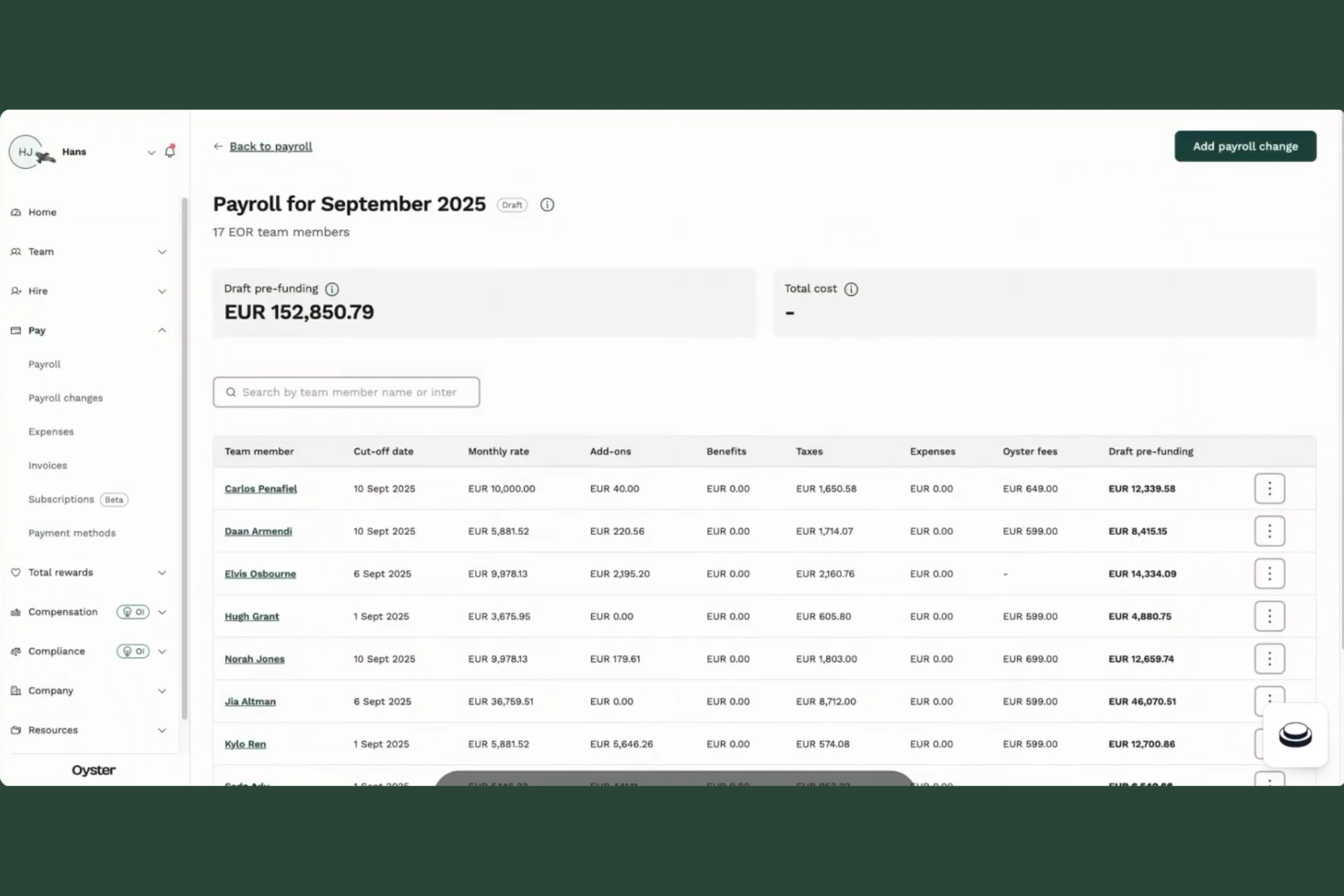The height and width of the screenshot is (896, 1344).
Task: Click the Hire person icon
Action: 15,291
